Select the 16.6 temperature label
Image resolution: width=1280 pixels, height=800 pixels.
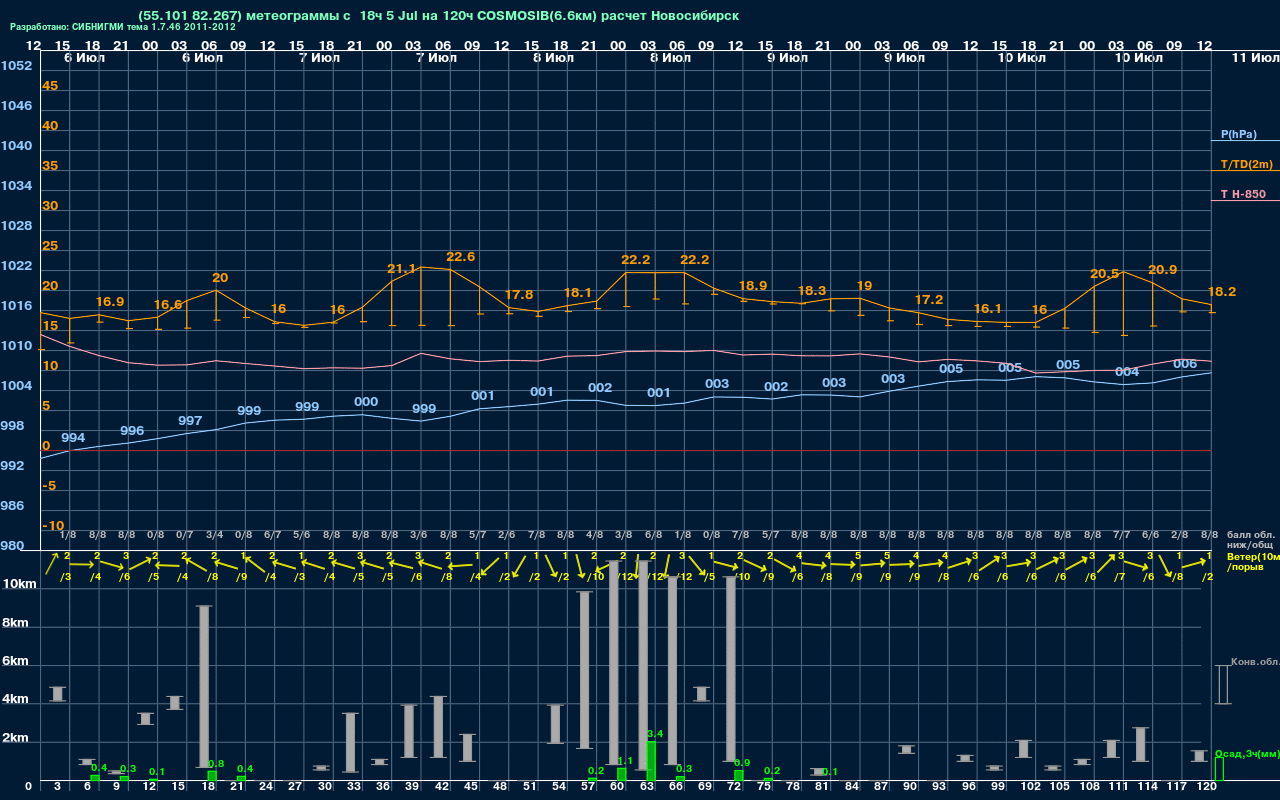(168, 305)
